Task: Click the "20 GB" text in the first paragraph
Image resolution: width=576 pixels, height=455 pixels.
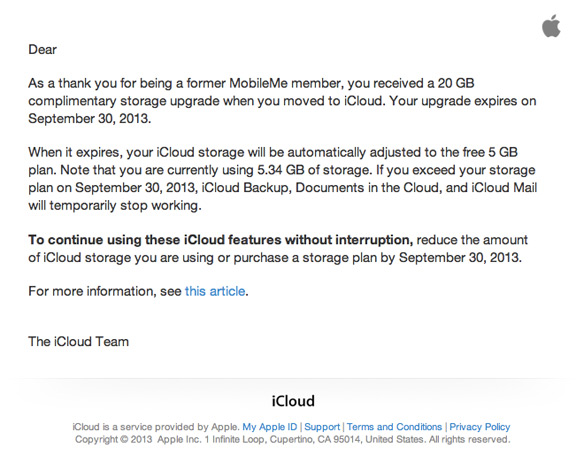Action: click(x=456, y=83)
